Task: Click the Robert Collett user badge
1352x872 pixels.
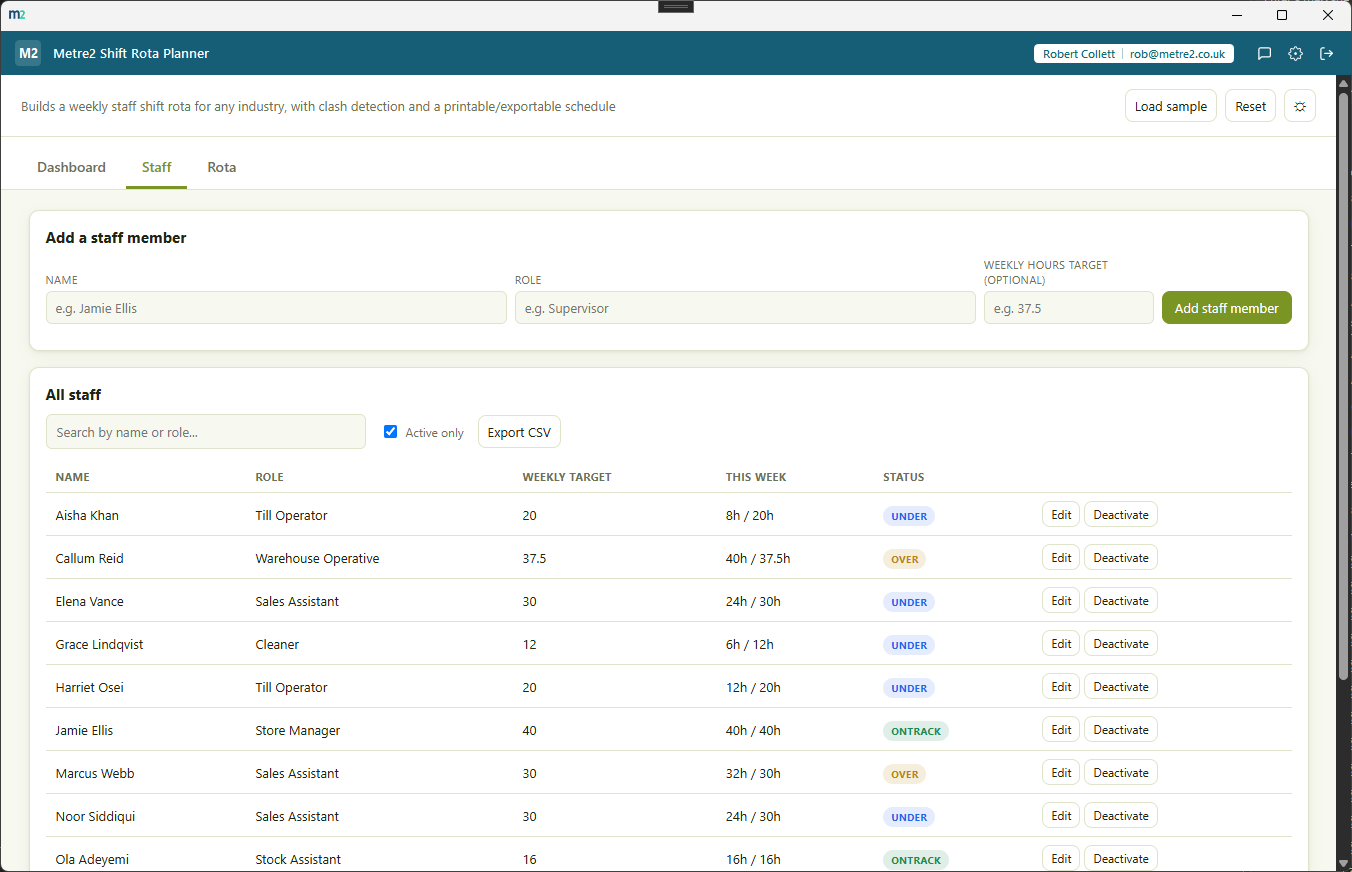Action: [1134, 54]
